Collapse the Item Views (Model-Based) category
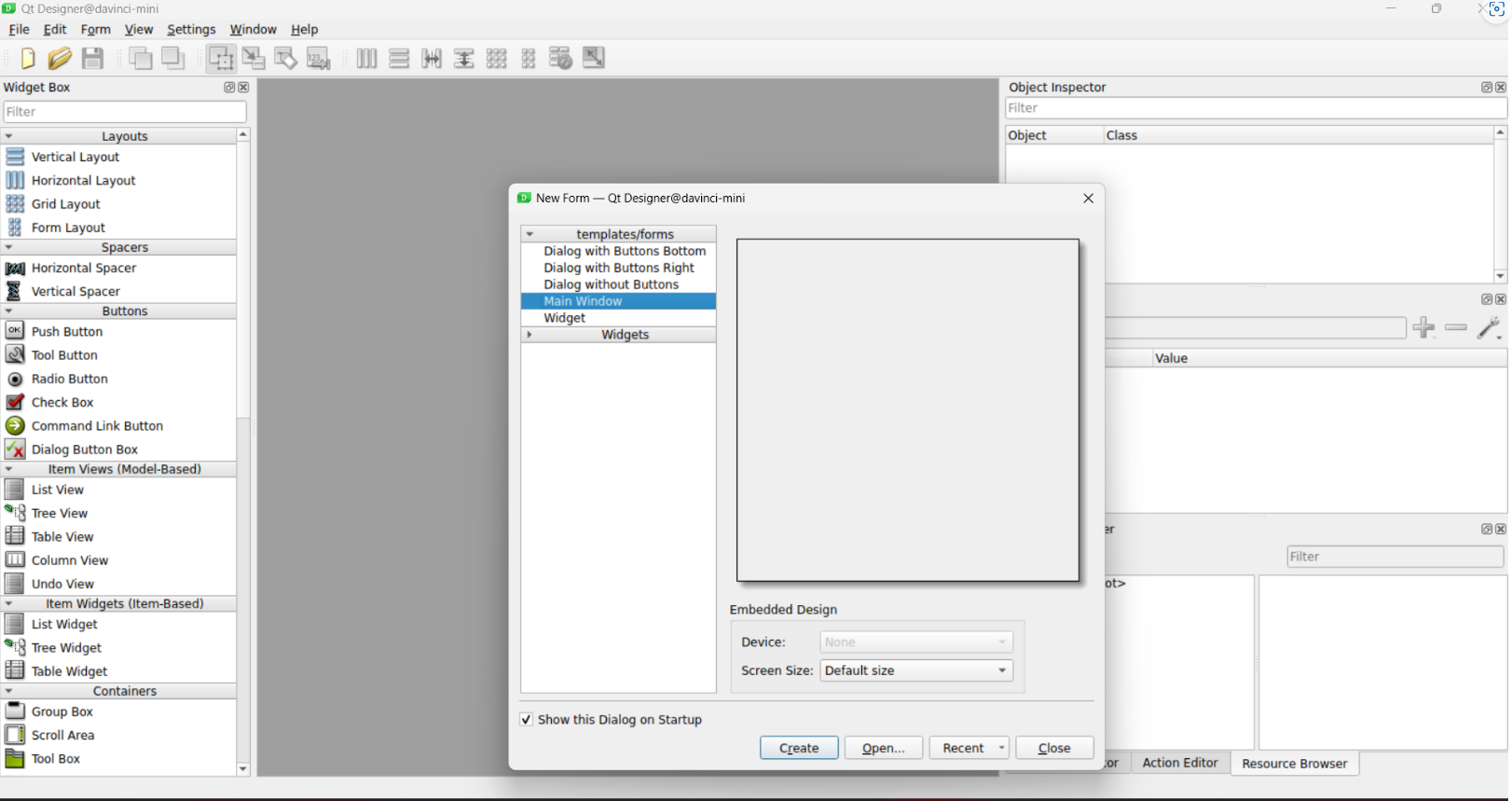Viewport: 1512px width, 801px height. coord(8,469)
